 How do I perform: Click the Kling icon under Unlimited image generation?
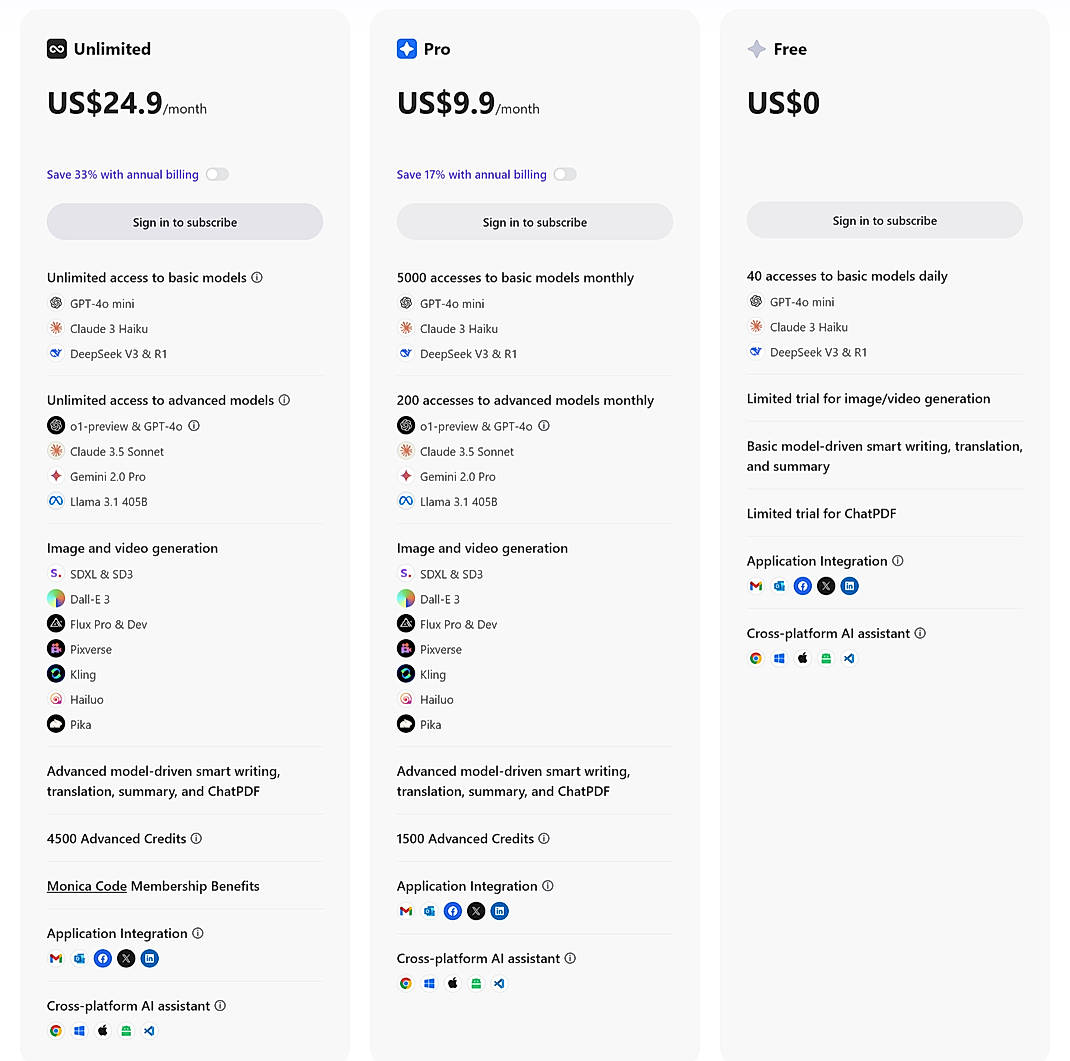pos(56,674)
